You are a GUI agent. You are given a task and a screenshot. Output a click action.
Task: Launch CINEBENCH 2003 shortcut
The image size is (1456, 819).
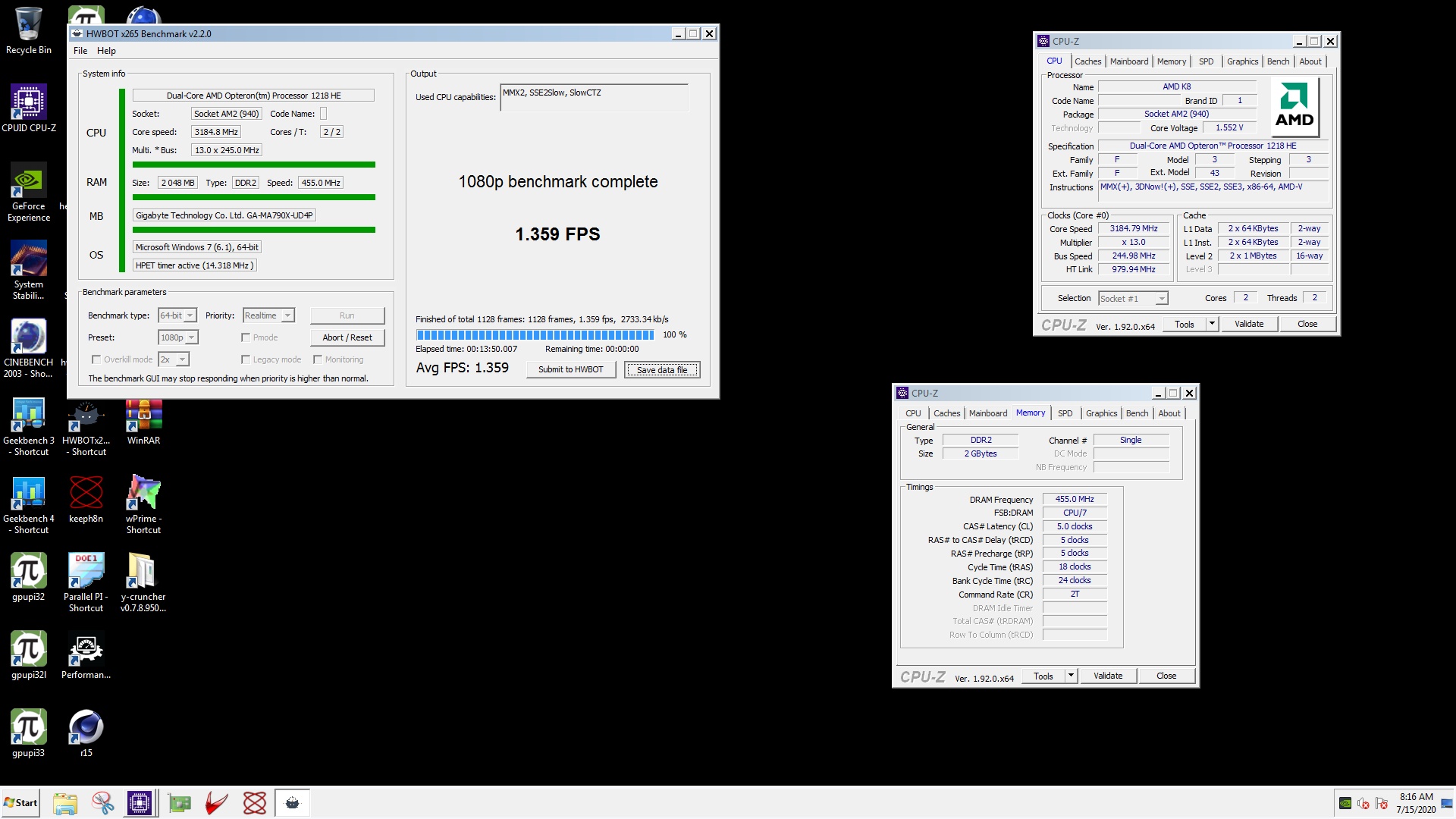pyautogui.click(x=28, y=348)
